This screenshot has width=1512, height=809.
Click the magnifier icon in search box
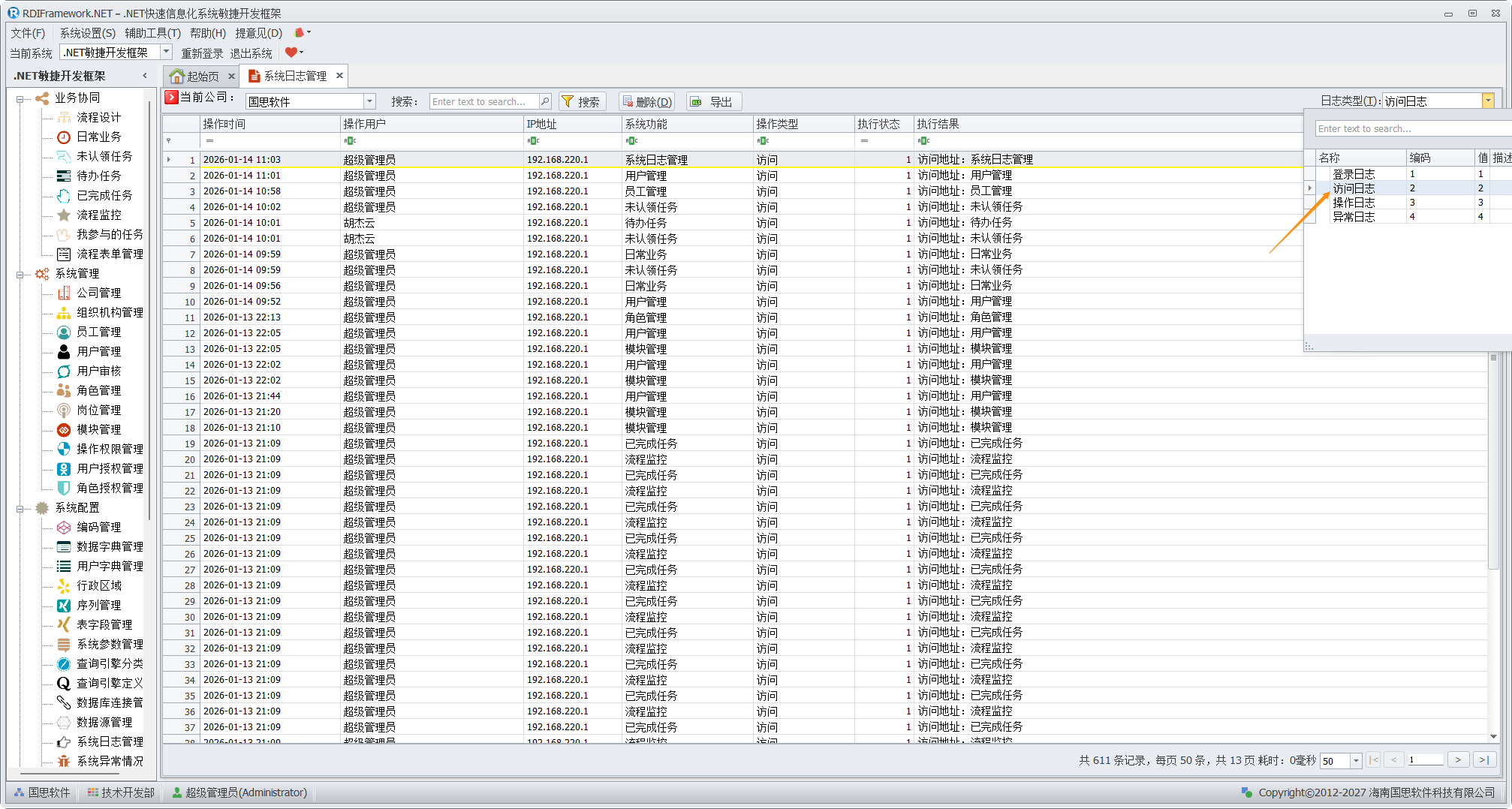pos(545,101)
